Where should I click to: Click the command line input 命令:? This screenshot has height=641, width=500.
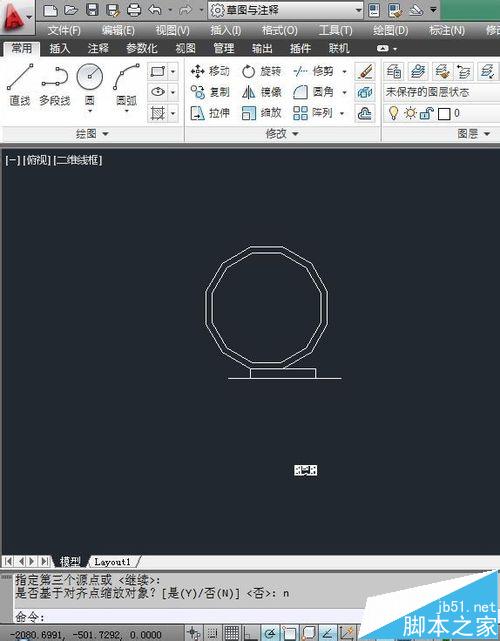[x=188, y=616]
